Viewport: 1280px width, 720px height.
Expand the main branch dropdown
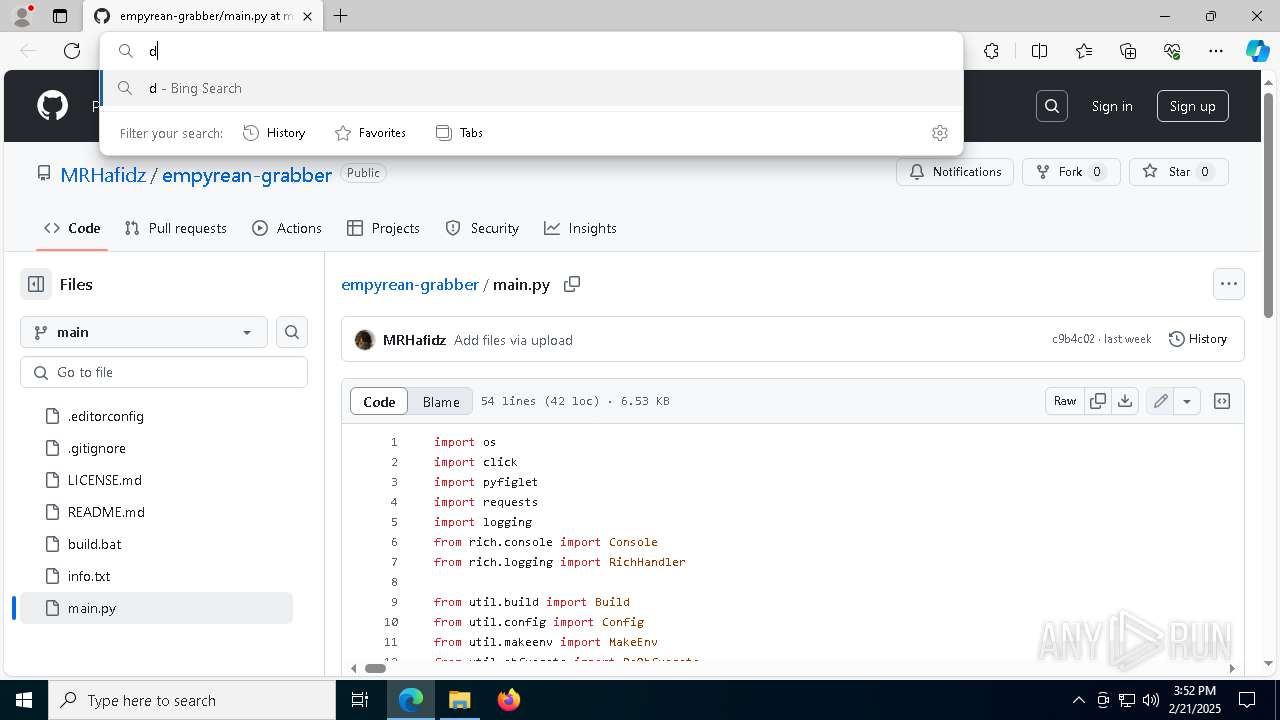pos(144,332)
